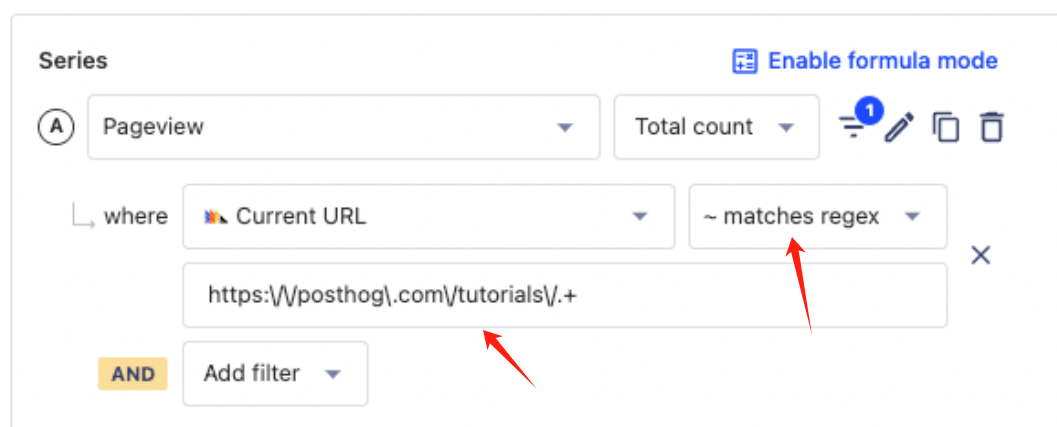
Task: Expand the Total count aggregation dropdown
Action: click(x=716, y=127)
